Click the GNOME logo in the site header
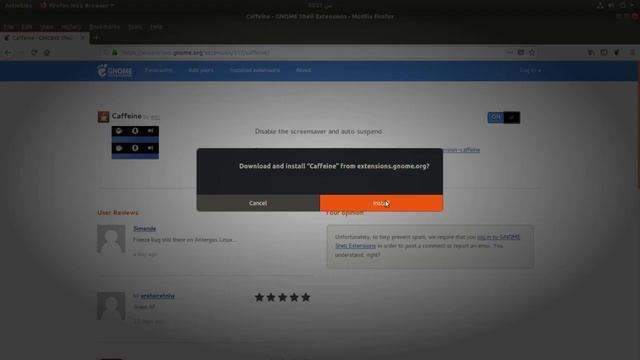The height and width of the screenshot is (360, 640). point(115,71)
